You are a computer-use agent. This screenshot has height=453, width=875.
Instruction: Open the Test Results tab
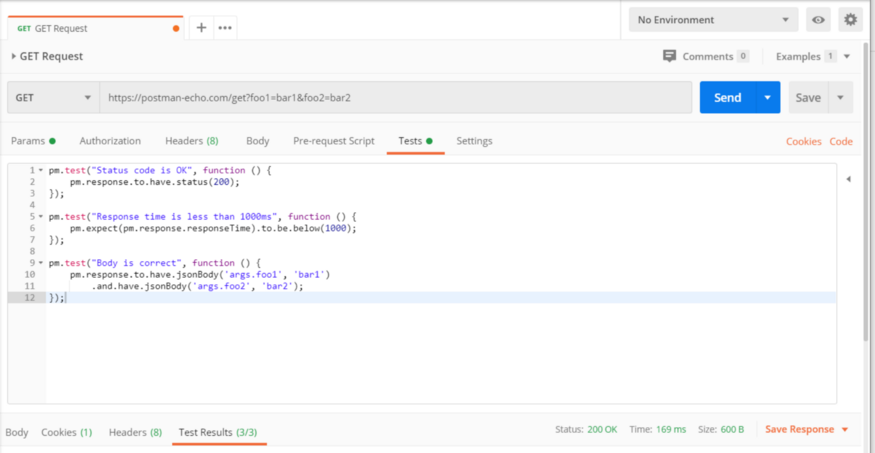click(217, 432)
